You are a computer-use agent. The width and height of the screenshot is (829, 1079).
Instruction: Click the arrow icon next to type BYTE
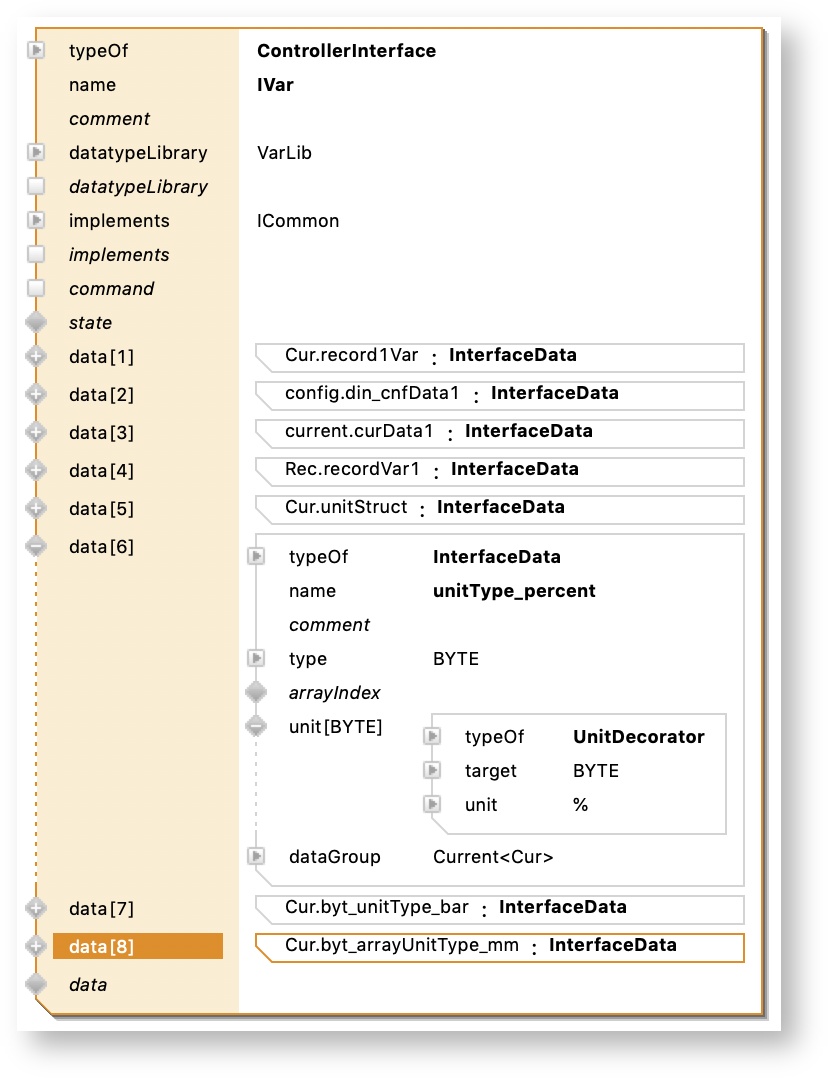(256, 658)
